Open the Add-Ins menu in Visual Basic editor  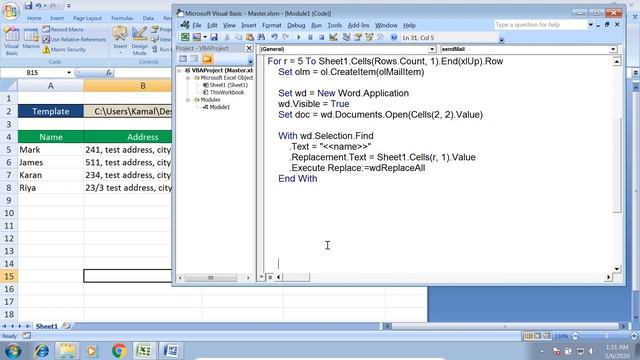[358, 25]
